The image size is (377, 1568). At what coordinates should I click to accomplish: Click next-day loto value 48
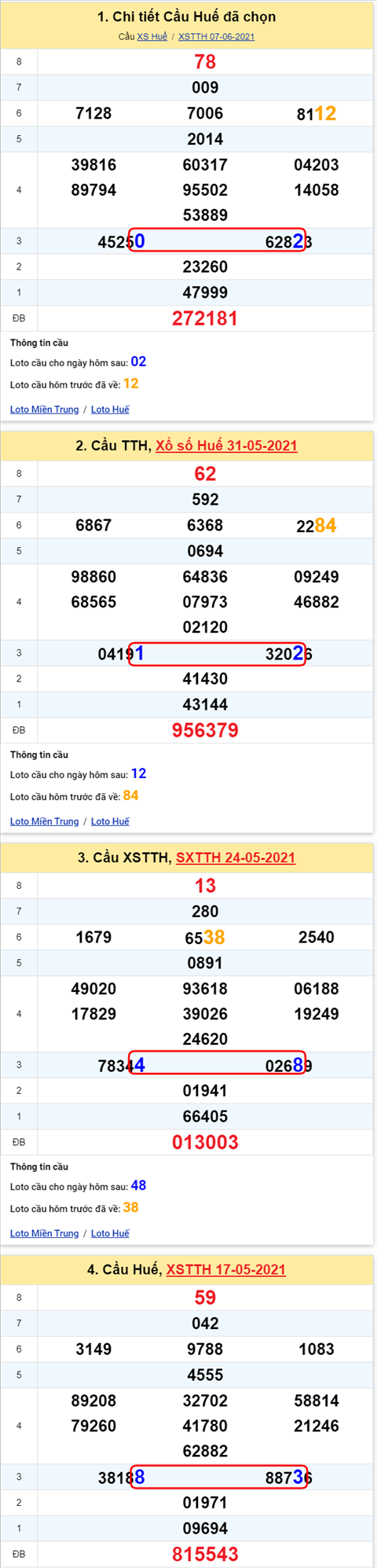click(138, 1185)
